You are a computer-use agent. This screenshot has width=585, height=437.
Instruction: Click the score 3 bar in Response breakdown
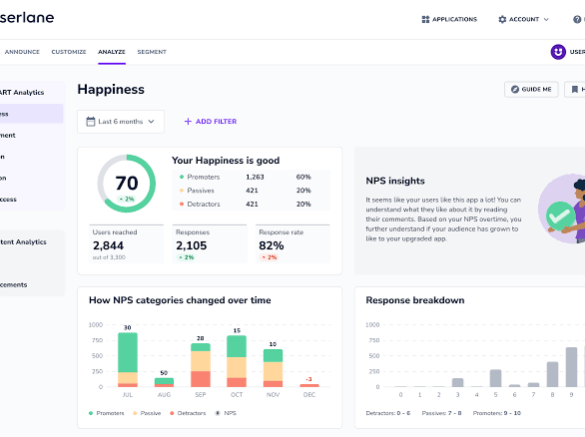click(x=457, y=383)
